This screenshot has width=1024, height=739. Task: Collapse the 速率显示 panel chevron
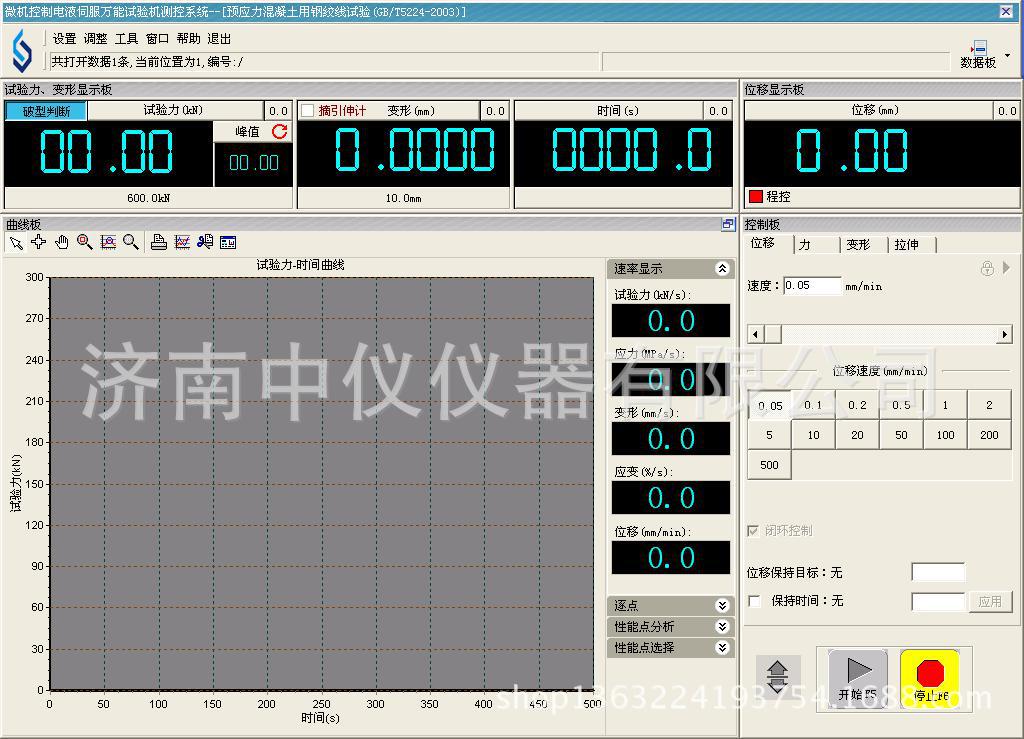point(723,268)
